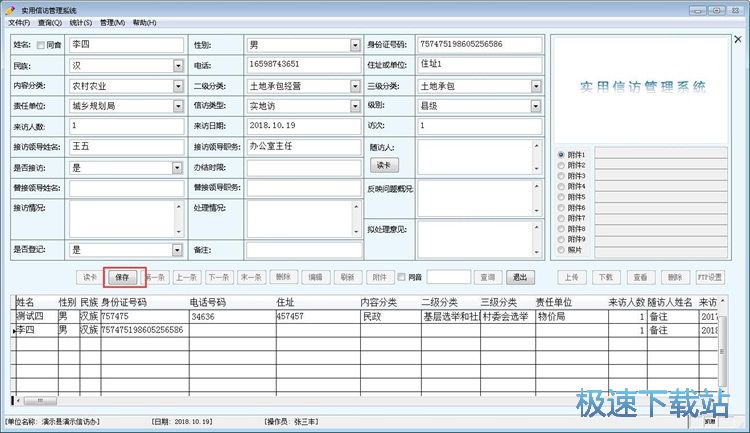The image size is (750, 433).
Task: Click the 删除 button beside FTP设置
Action: pos(675,277)
